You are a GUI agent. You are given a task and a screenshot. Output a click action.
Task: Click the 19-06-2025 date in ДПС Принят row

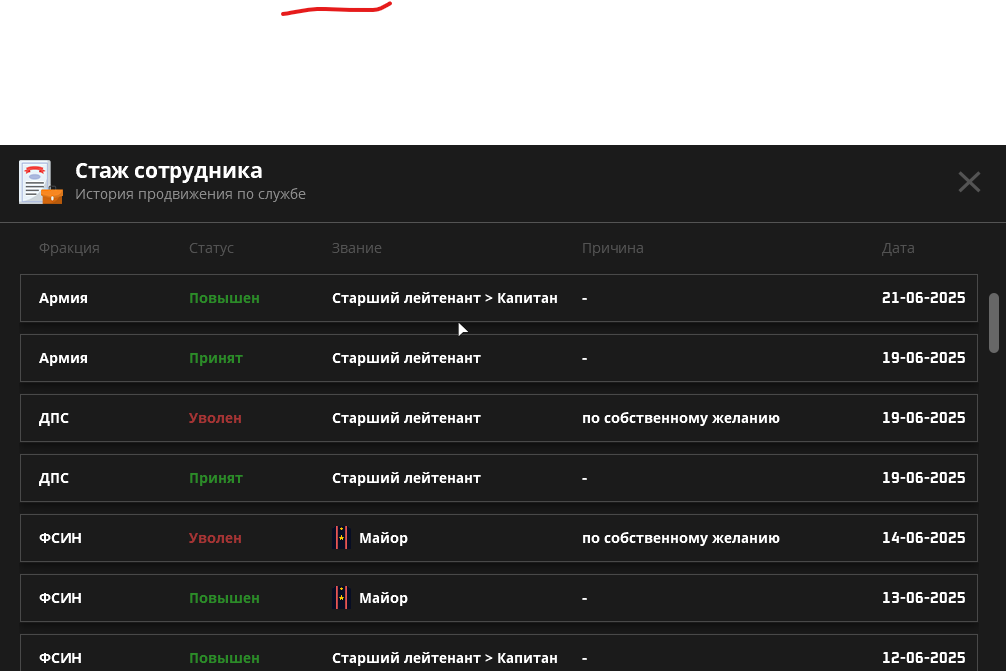click(923, 477)
